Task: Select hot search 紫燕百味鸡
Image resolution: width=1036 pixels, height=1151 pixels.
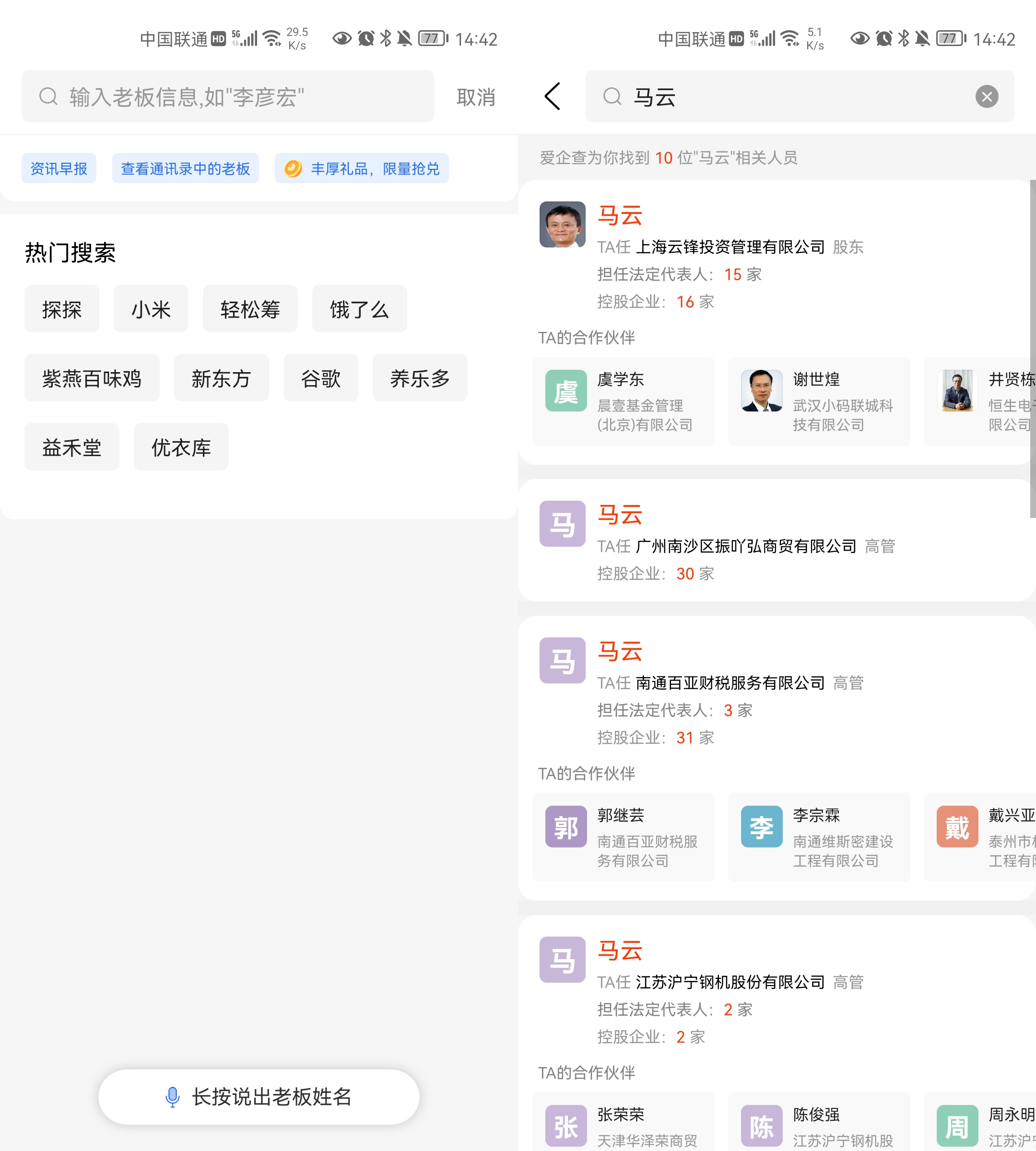Action: click(92, 378)
